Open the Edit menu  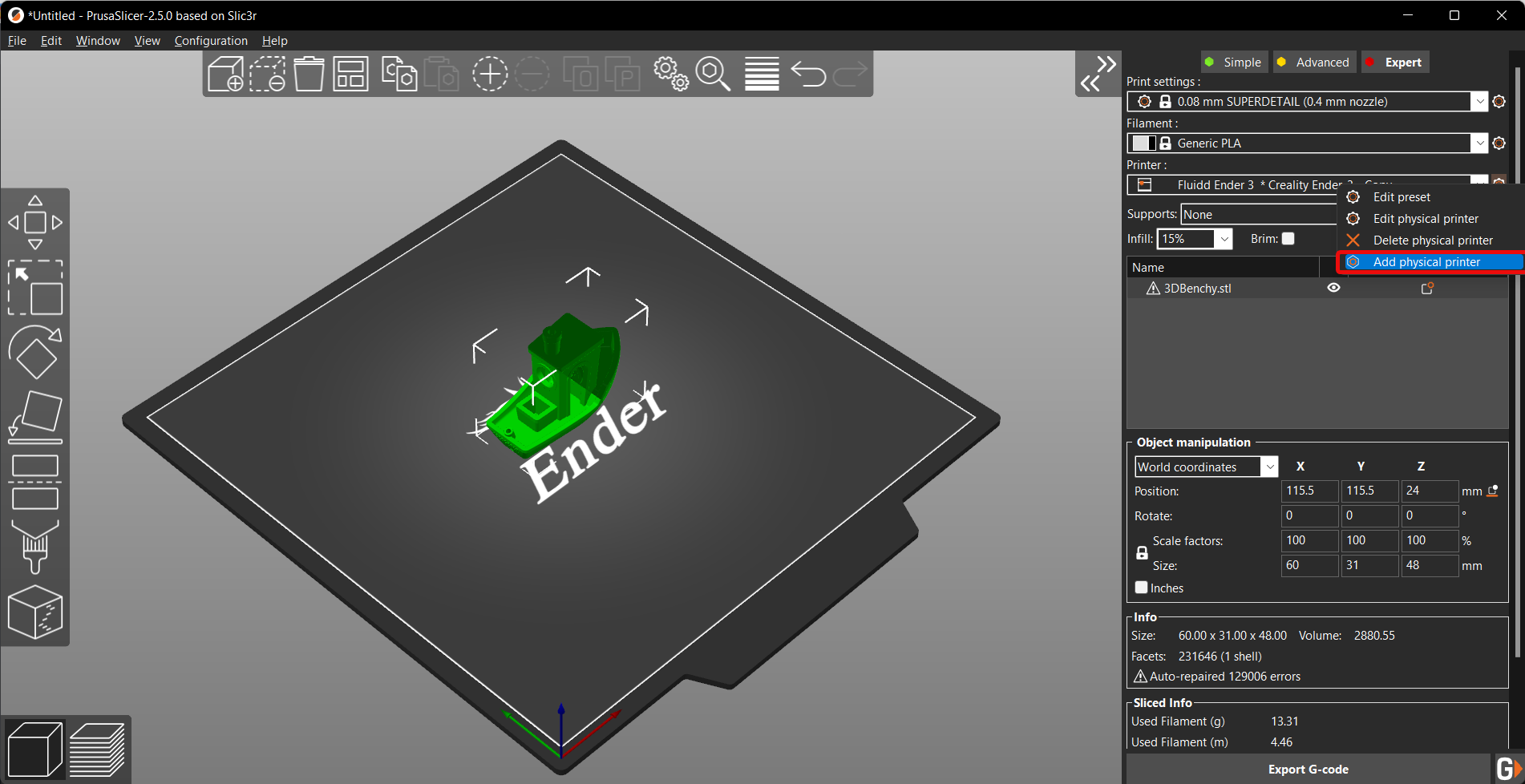[x=51, y=41]
